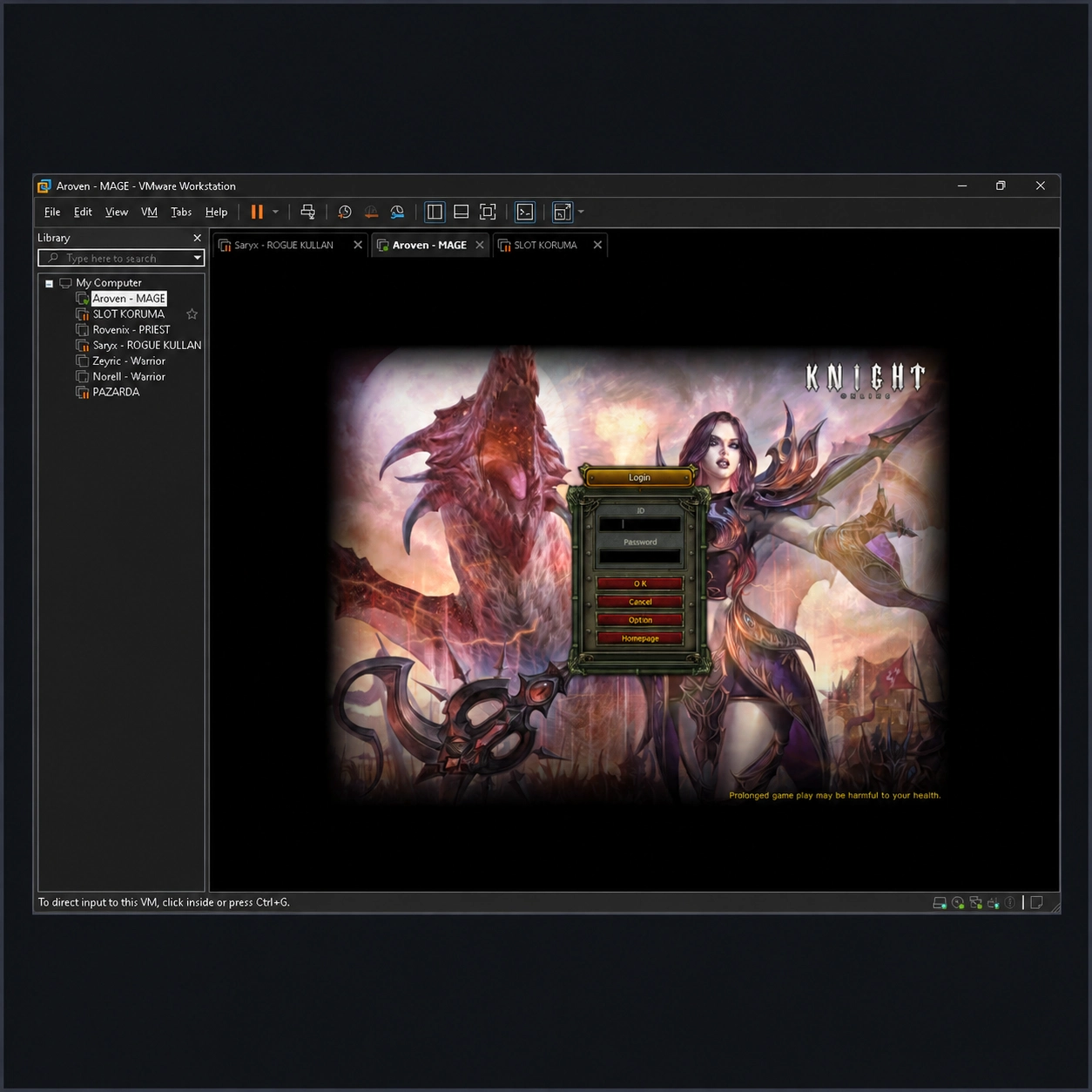Favorite SLOT KORUMA with the star icon

[192, 314]
